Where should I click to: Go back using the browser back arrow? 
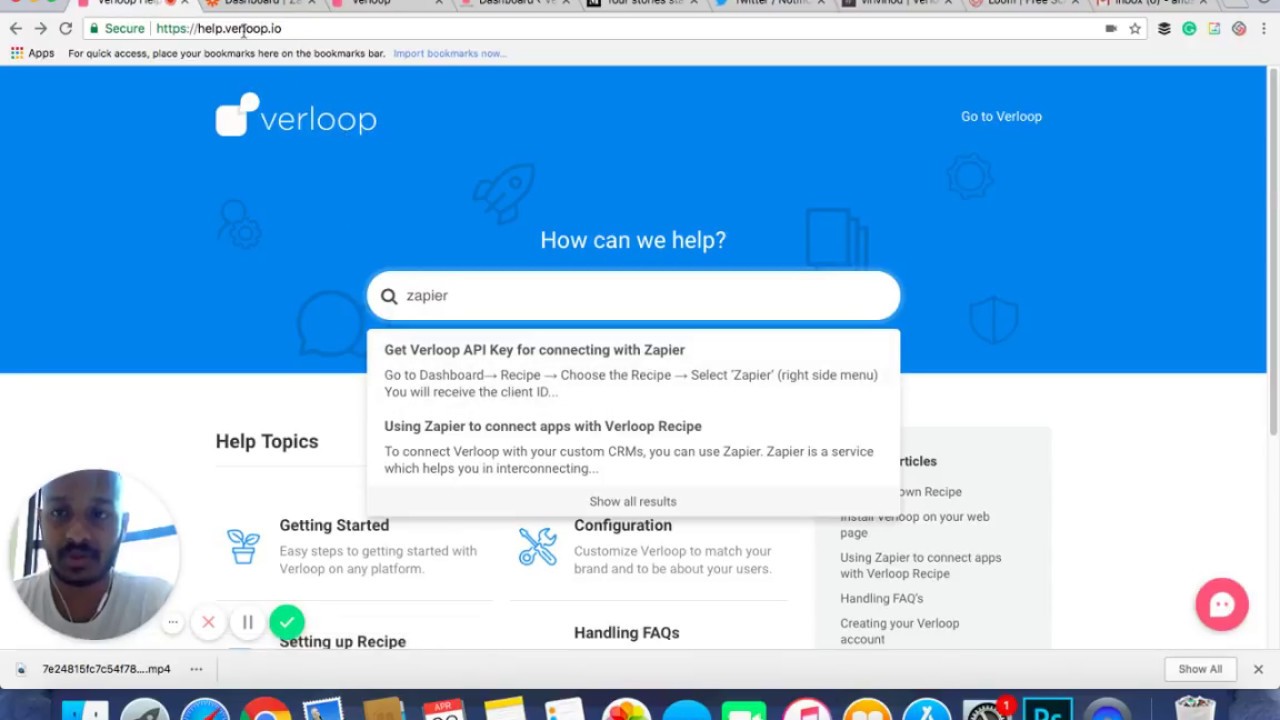click(x=15, y=29)
